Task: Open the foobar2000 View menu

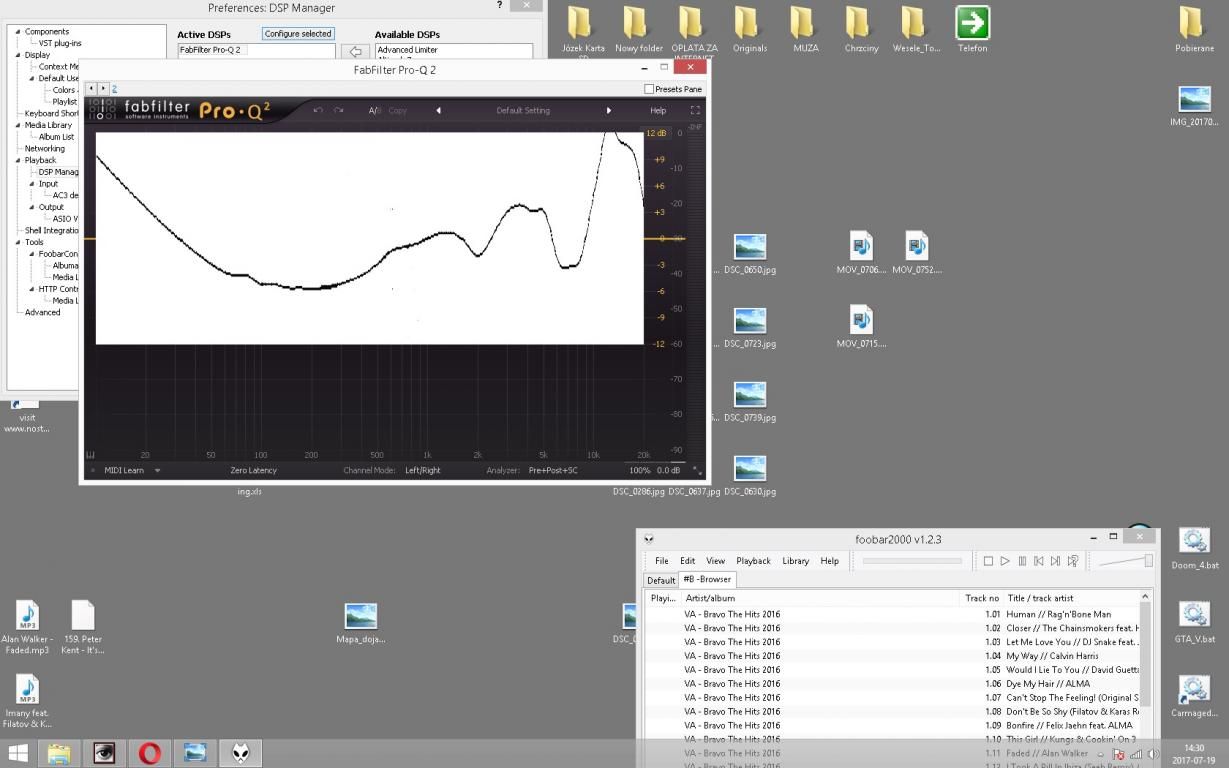Action: pos(716,561)
